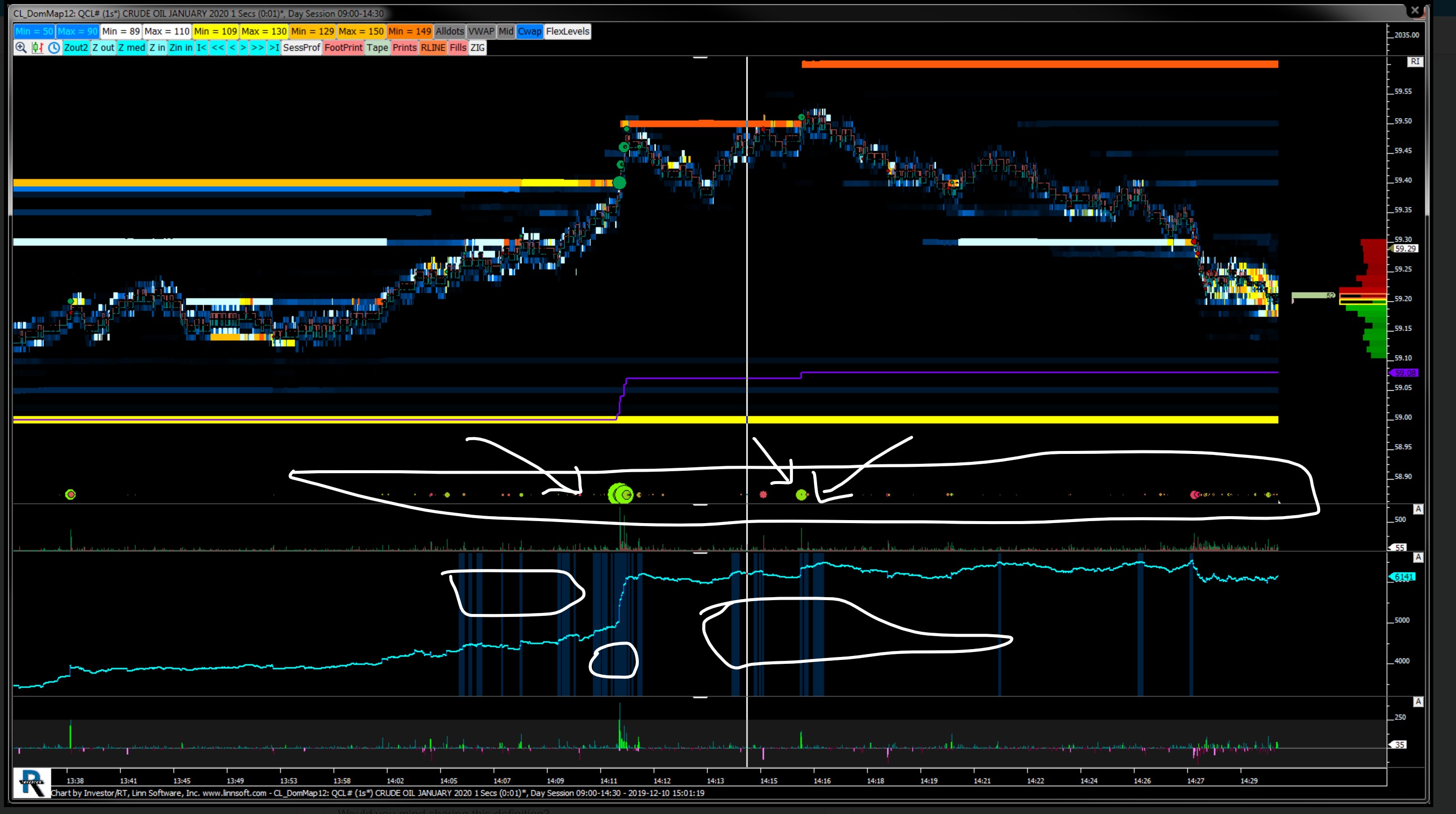Click the A scale button on cyan line pane
Image resolution: width=1456 pixels, height=814 pixels.
coord(1418,558)
